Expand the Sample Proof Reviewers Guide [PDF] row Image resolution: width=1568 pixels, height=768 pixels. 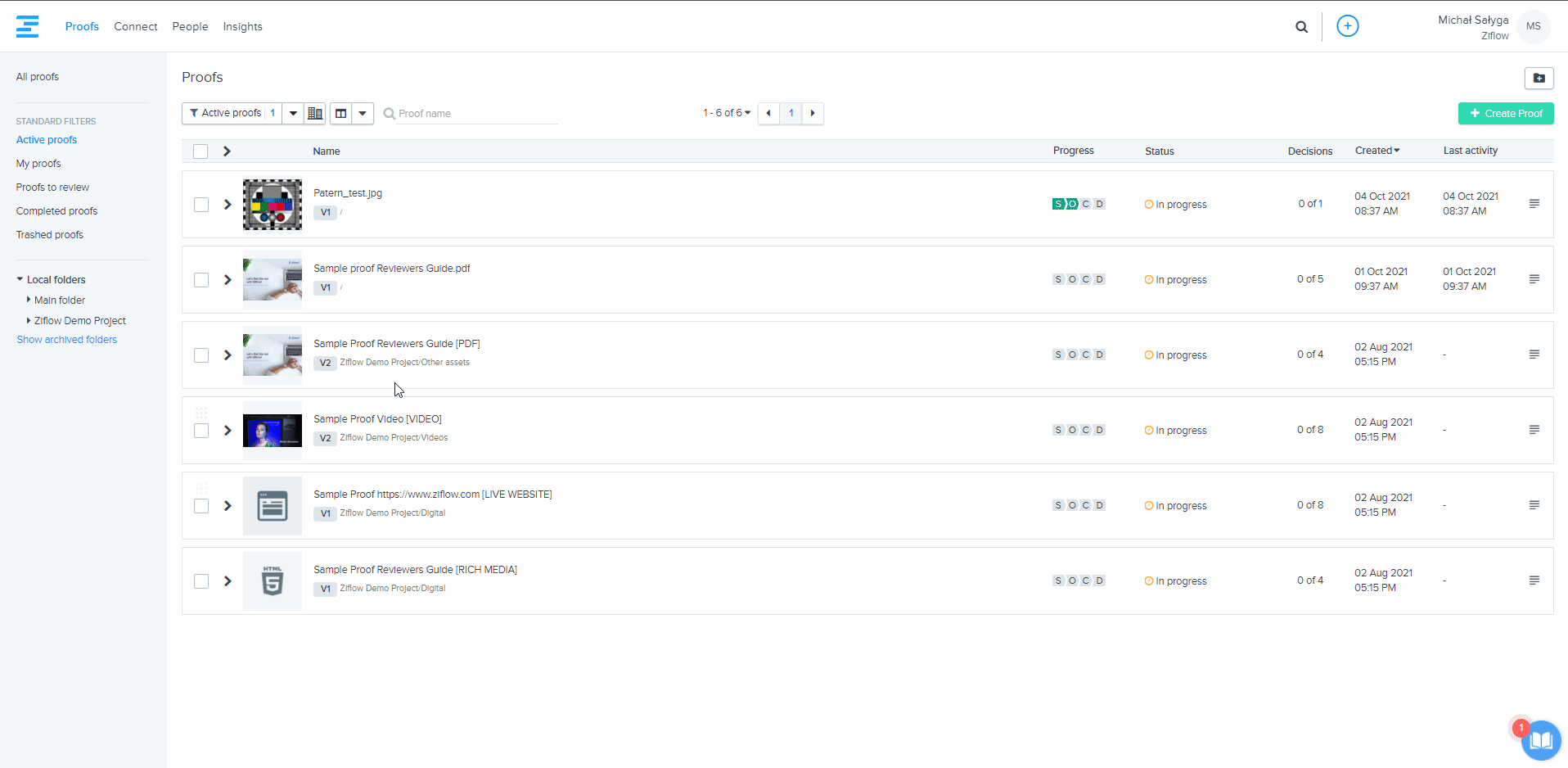click(x=228, y=355)
